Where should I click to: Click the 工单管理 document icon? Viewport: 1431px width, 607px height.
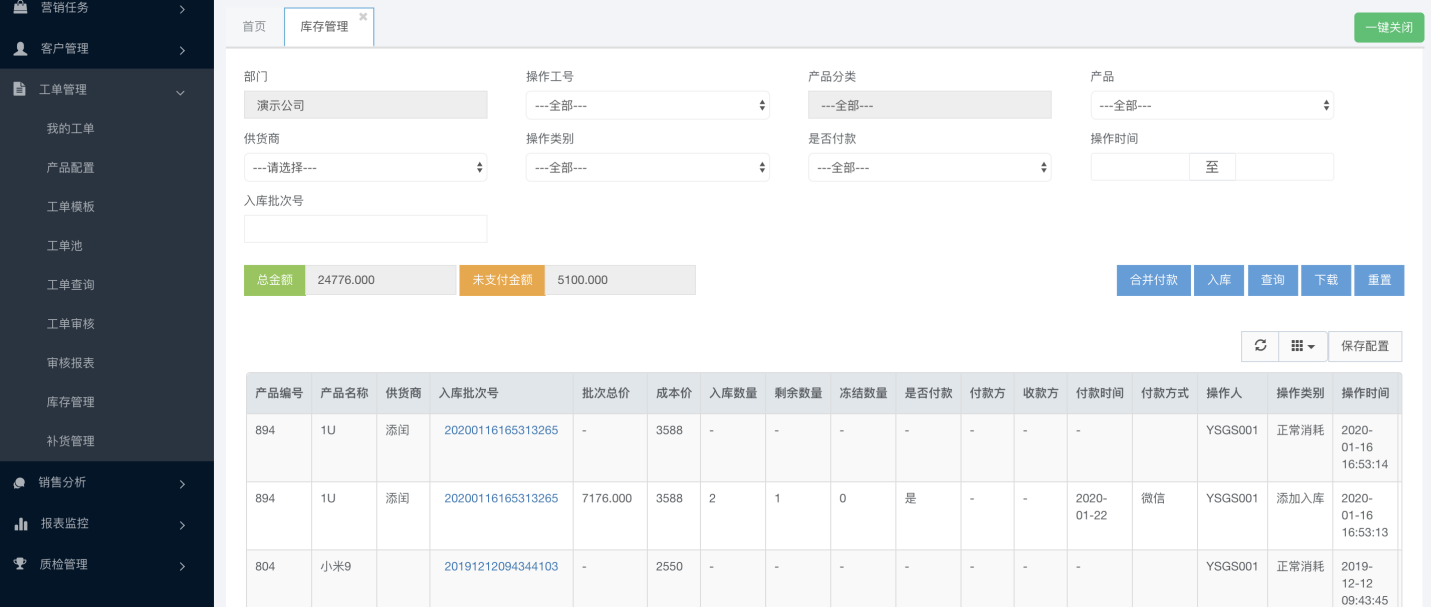tap(20, 89)
